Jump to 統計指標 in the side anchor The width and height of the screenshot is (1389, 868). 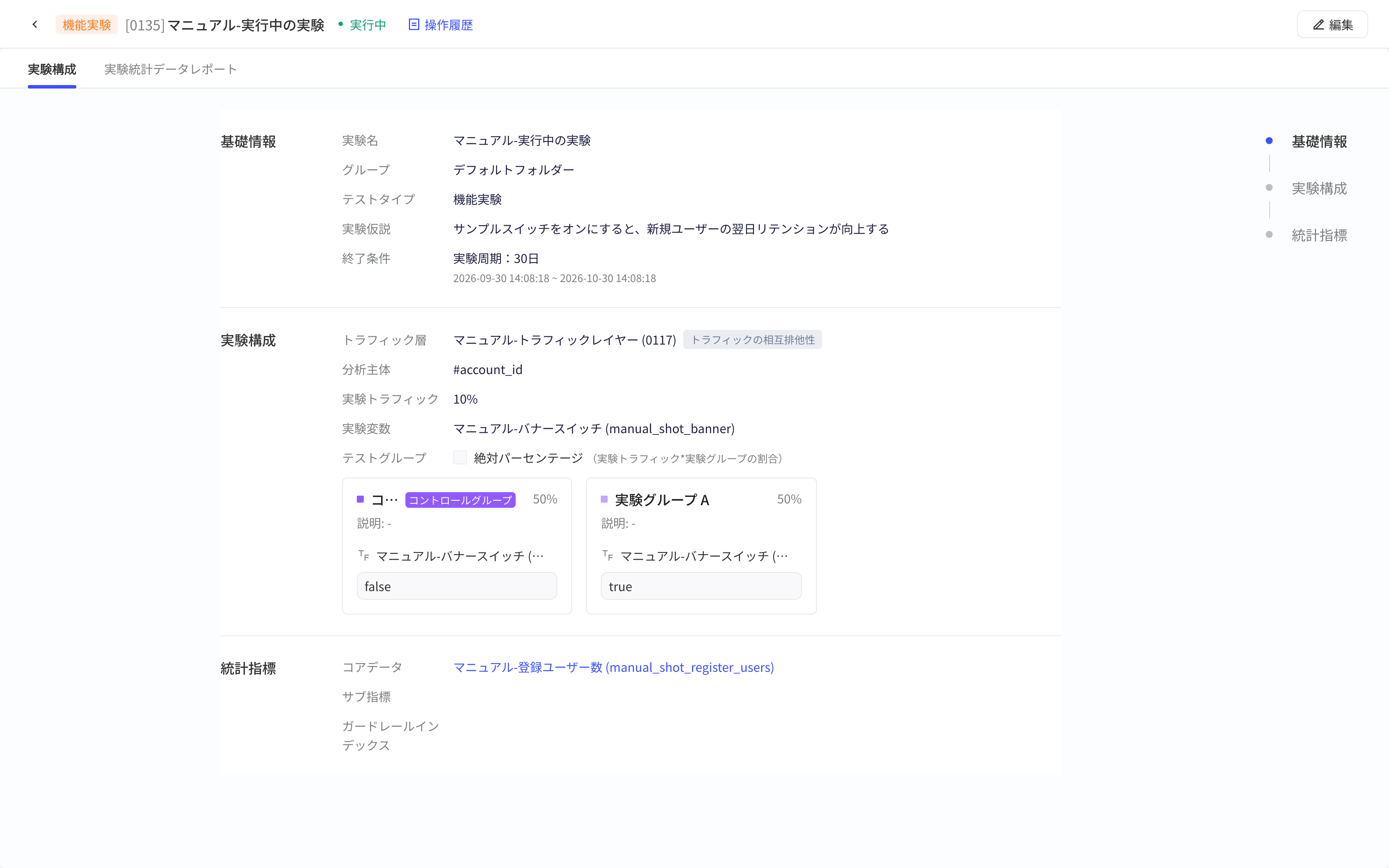pyautogui.click(x=1319, y=235)
